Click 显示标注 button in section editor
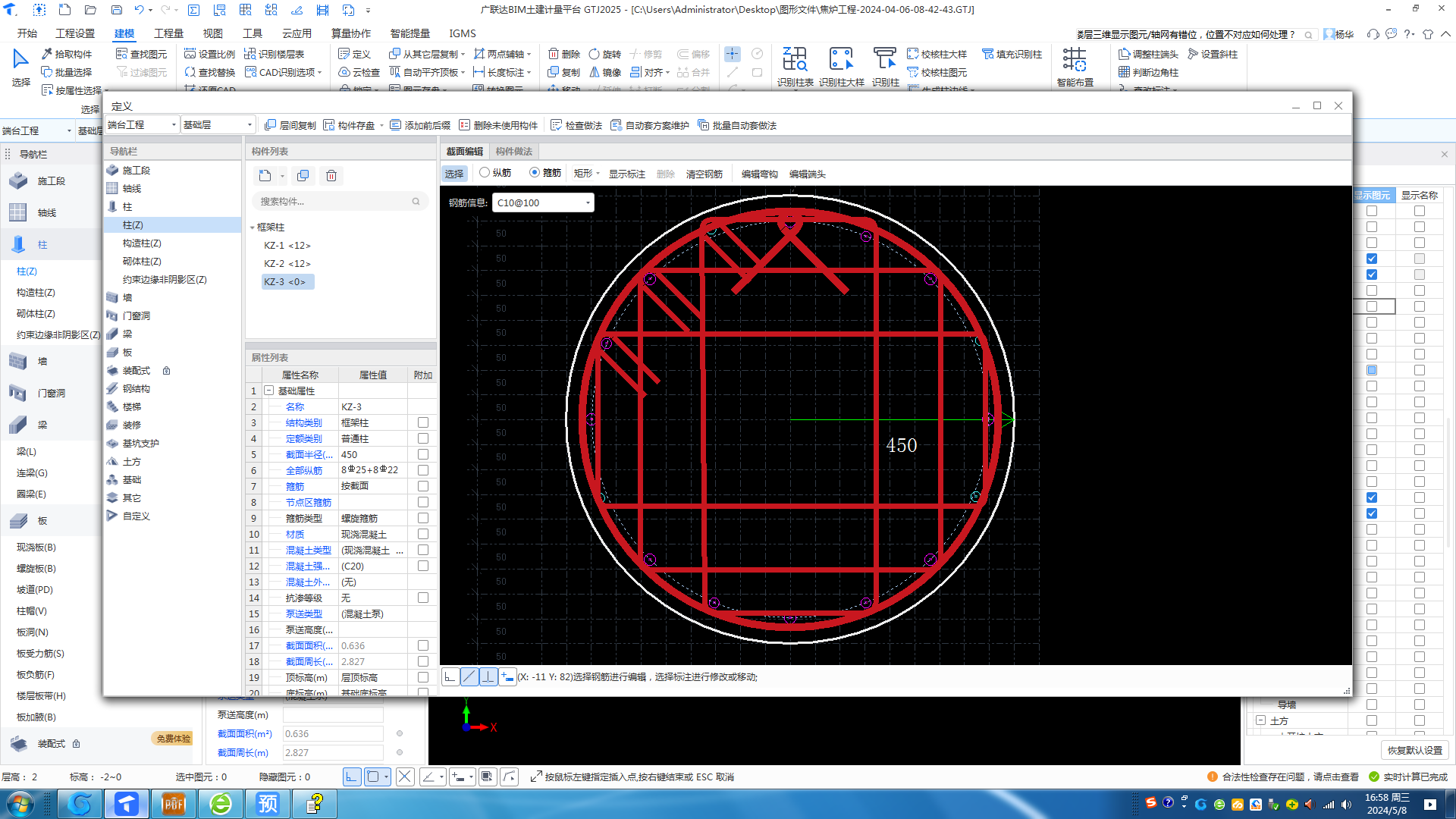 pyautogui.click(x=626, y=174)
